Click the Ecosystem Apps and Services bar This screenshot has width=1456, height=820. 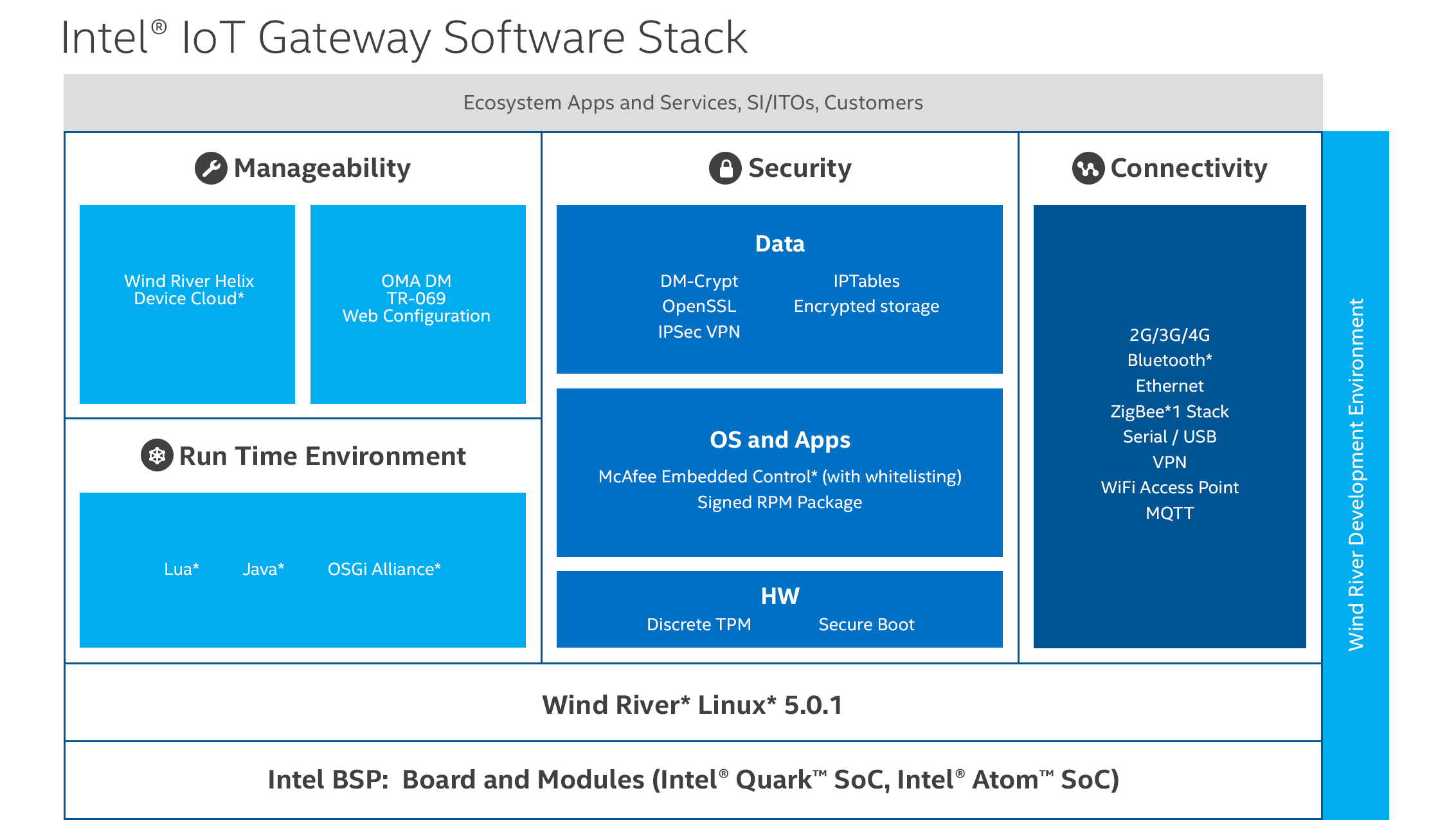tap(693, 103)
